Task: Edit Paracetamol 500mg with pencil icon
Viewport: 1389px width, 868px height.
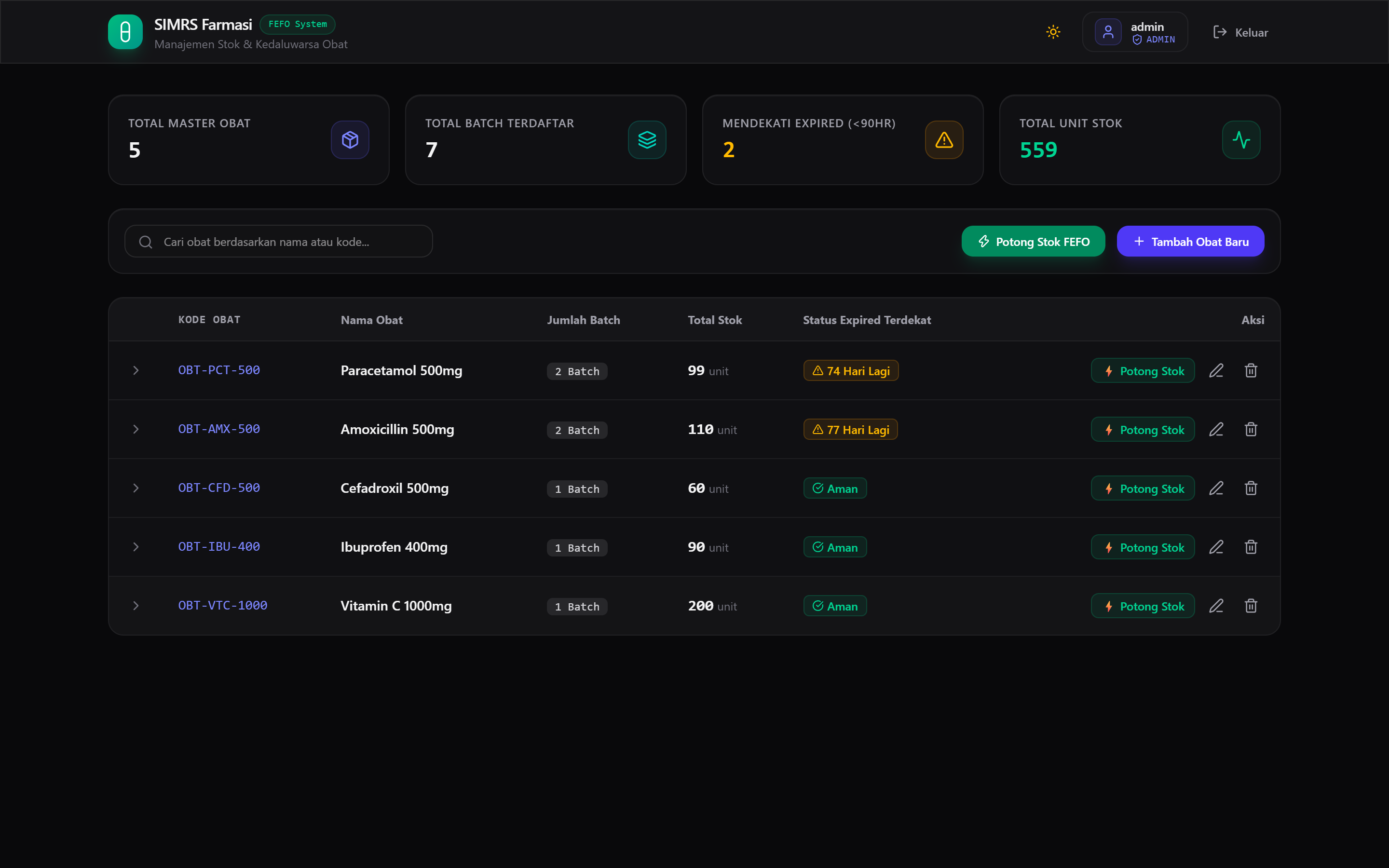Action: [x=1216, y=370]
